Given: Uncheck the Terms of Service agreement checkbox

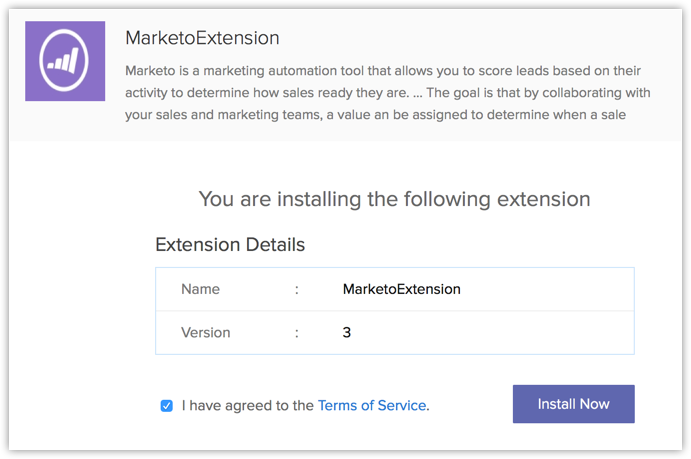Looking at the screenshot, I should click(x=167, y=405).
